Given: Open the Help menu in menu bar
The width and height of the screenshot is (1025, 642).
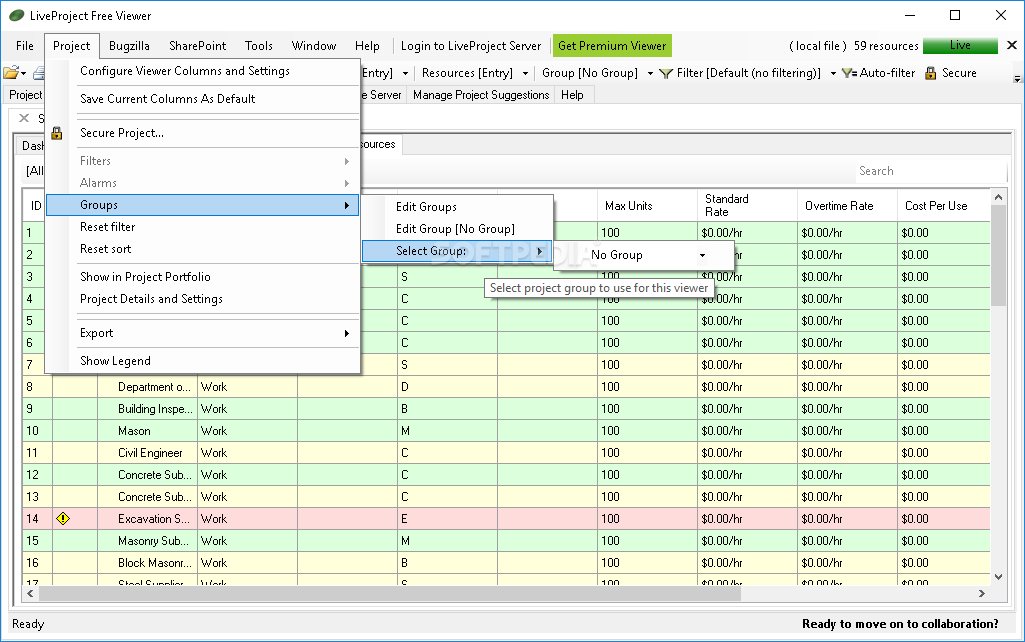Looking at the screenshot, I should tap(367, 46).
